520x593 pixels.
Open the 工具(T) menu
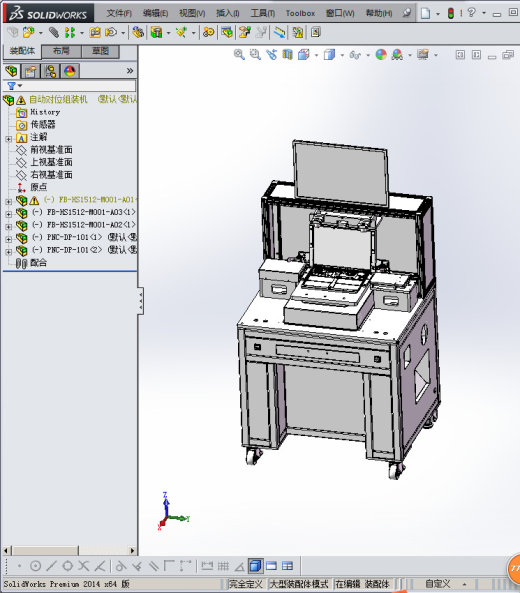pyautogui.click(x=262, y=13)
